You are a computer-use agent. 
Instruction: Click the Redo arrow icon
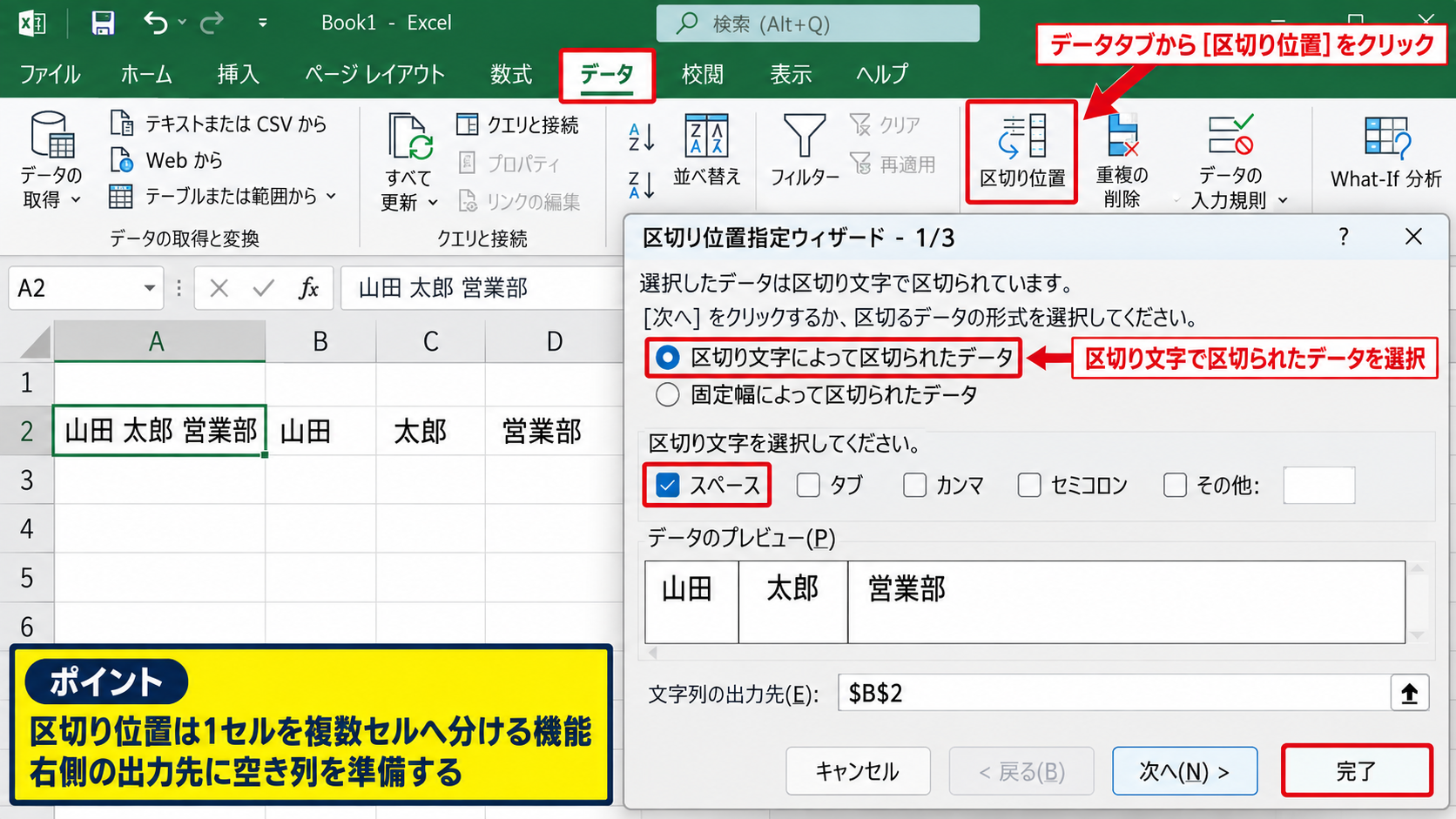tap(212, 23)
